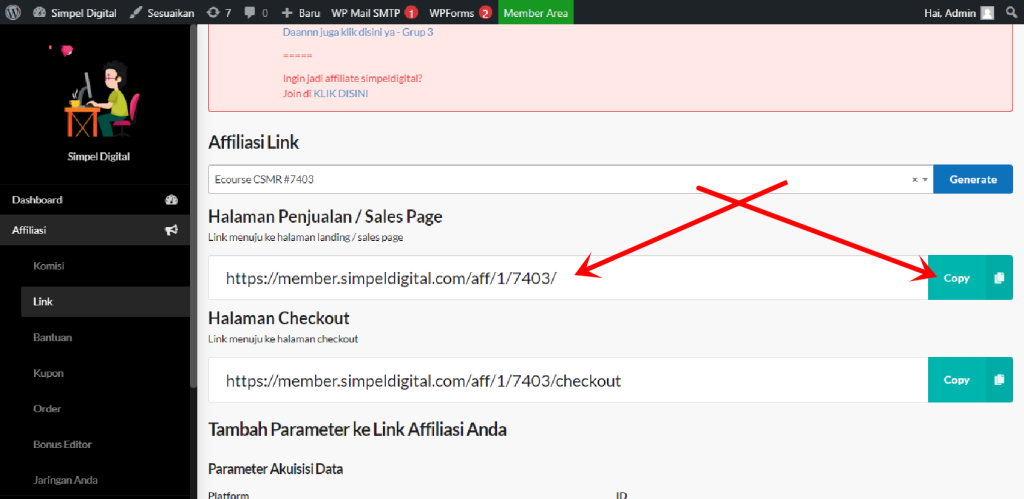Click the Affiliasi Link heading
Screen dimensions: 1024x499
[x=253, y=142]
